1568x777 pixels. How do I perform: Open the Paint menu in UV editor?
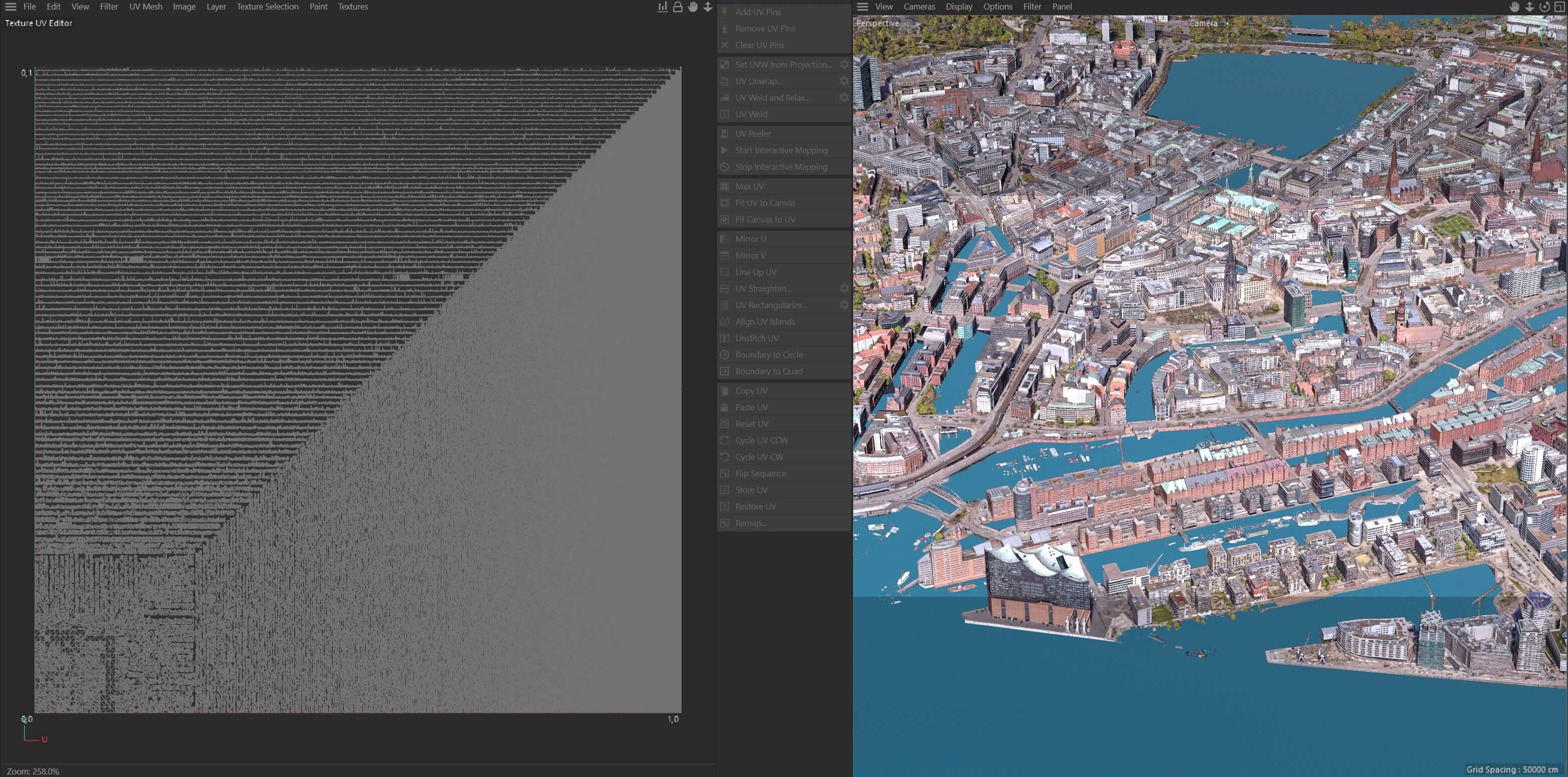319,7
